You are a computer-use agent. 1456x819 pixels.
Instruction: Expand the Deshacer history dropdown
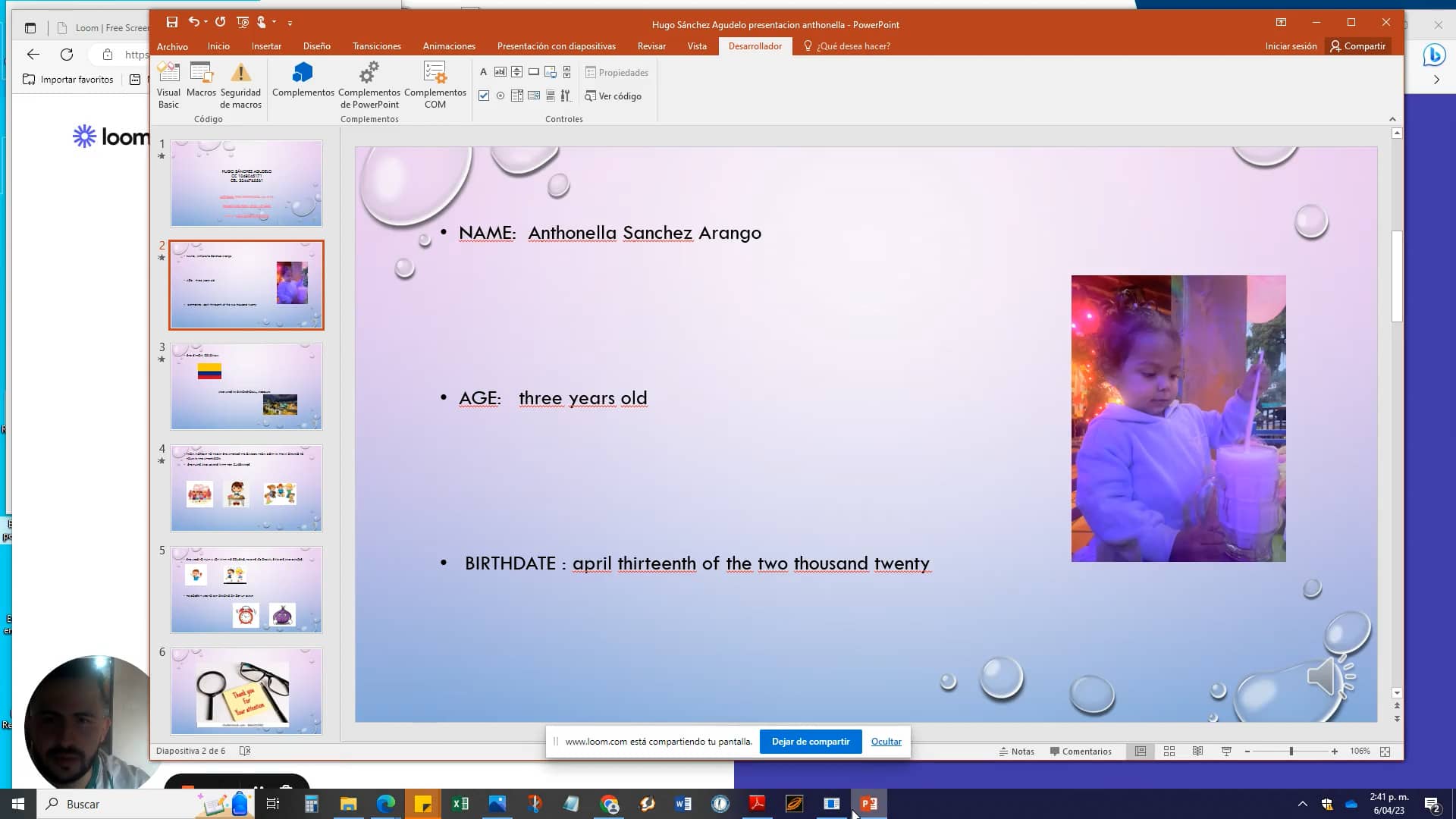(x=206, y=23)
